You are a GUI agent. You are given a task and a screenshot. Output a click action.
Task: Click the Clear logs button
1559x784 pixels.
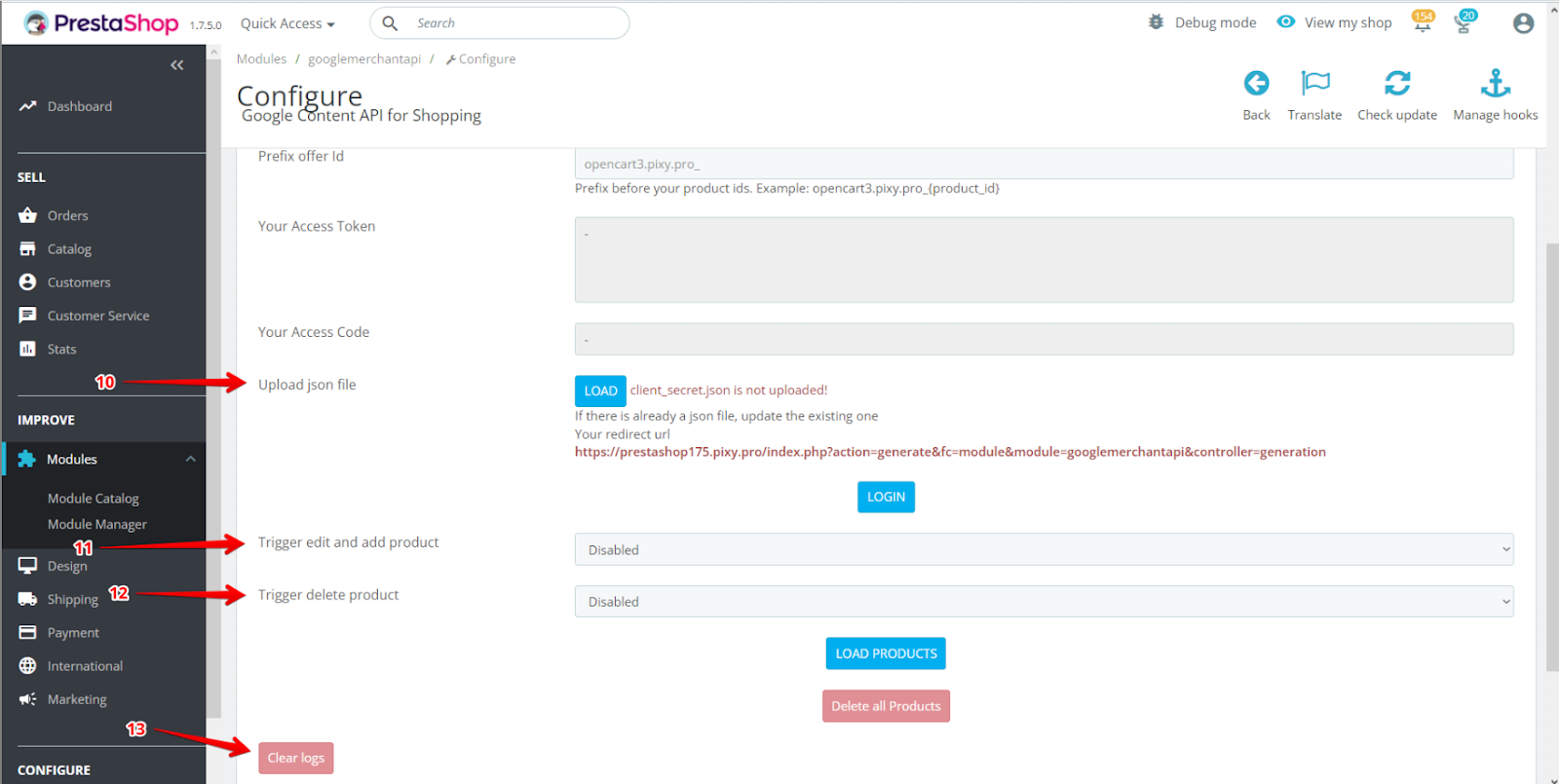coord(296,758)
